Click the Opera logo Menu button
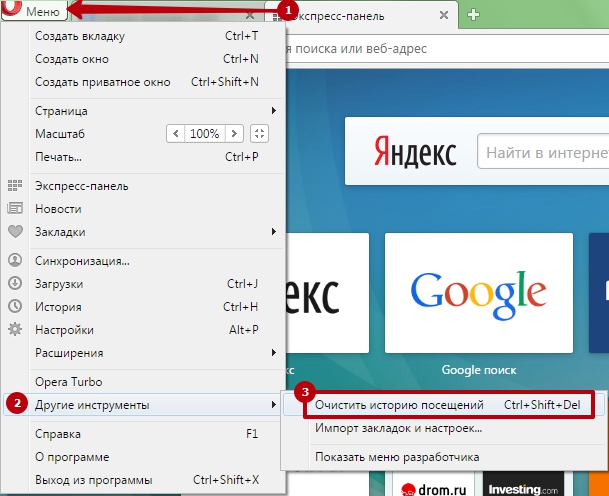 click(x=35, y=11)
